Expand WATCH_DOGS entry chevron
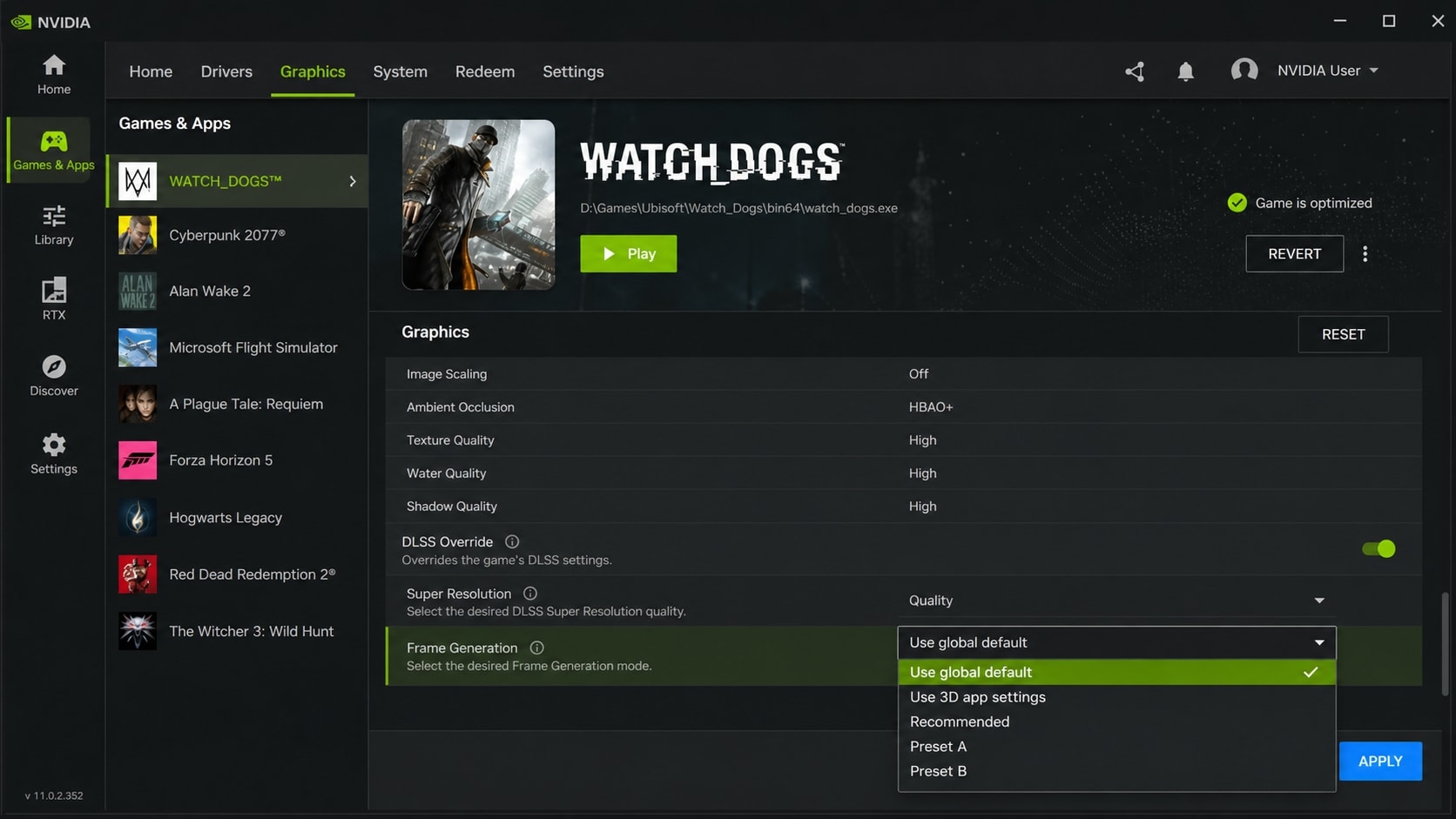 point(353,181)
